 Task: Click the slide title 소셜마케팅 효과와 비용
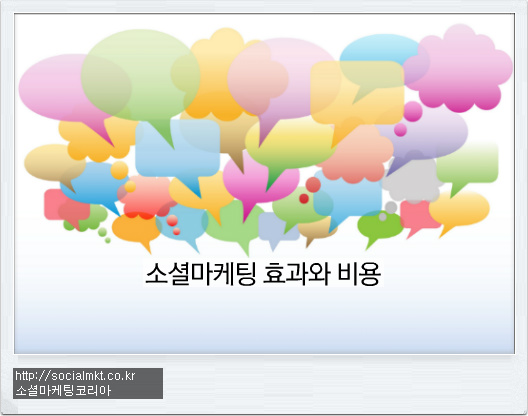pyautogui.click(x=263, y=274)
